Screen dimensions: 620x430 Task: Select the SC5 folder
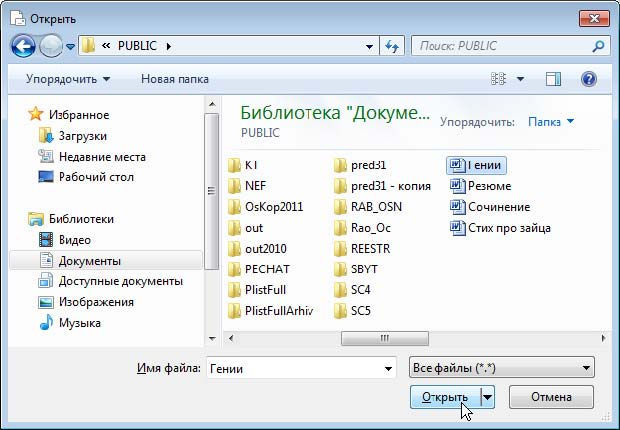[352, 311]
